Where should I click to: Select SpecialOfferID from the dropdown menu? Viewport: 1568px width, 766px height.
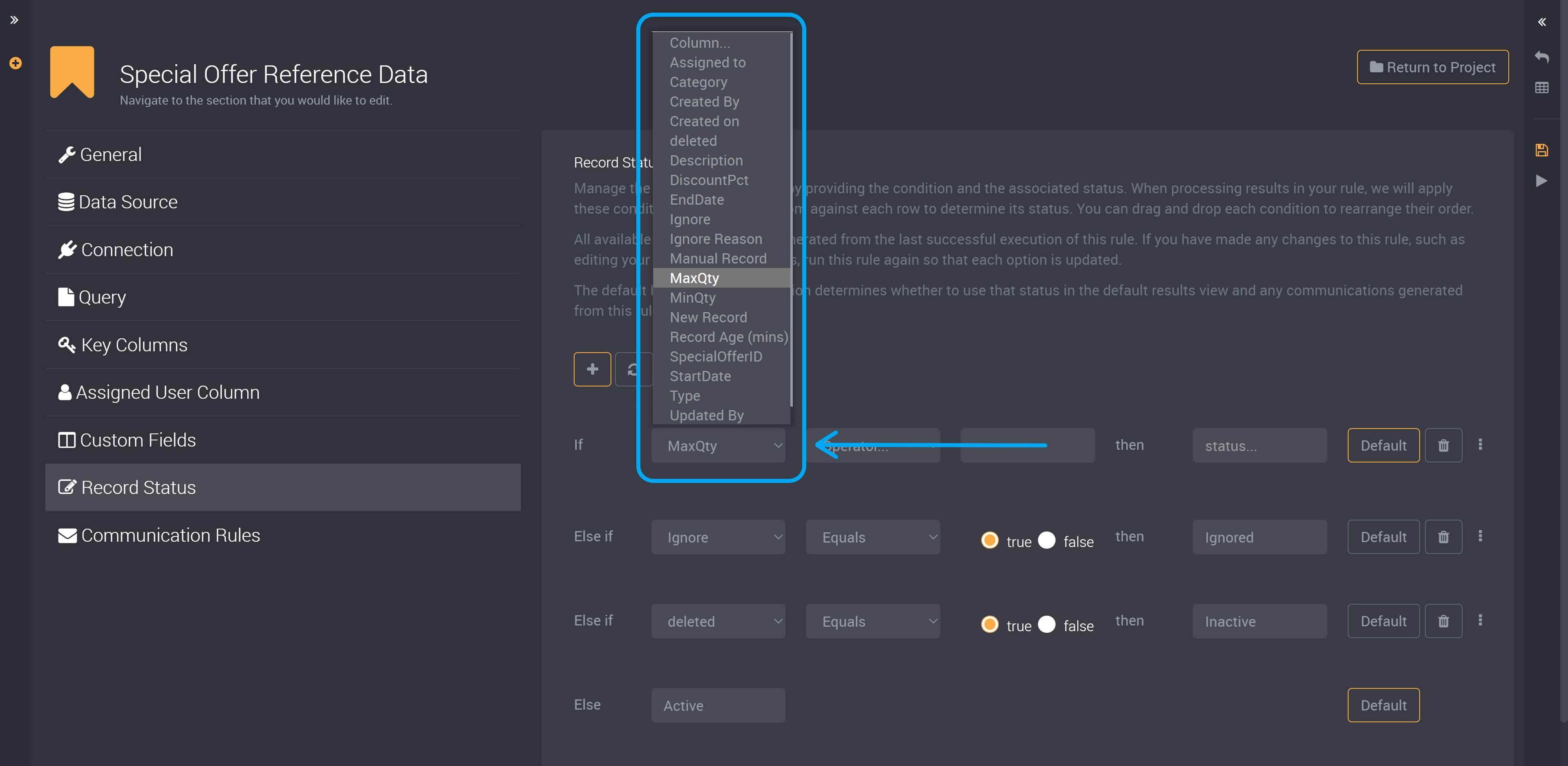(717, 356)
